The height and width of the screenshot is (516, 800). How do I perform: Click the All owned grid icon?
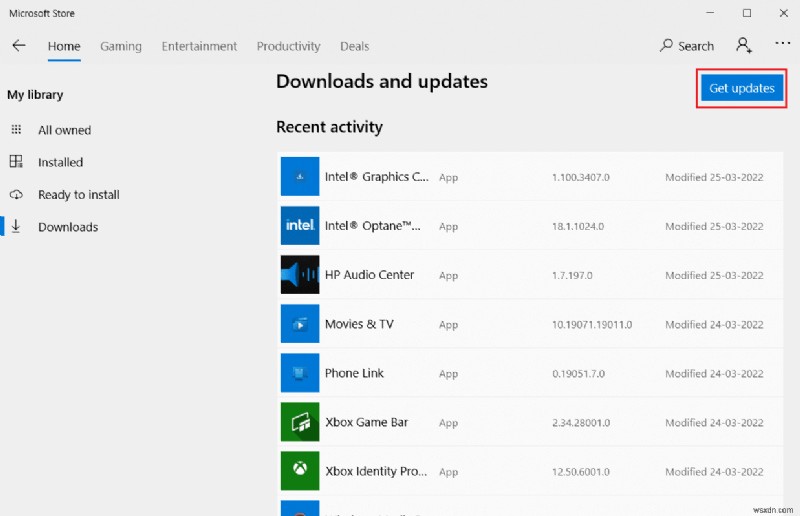(x=16, y=130)
